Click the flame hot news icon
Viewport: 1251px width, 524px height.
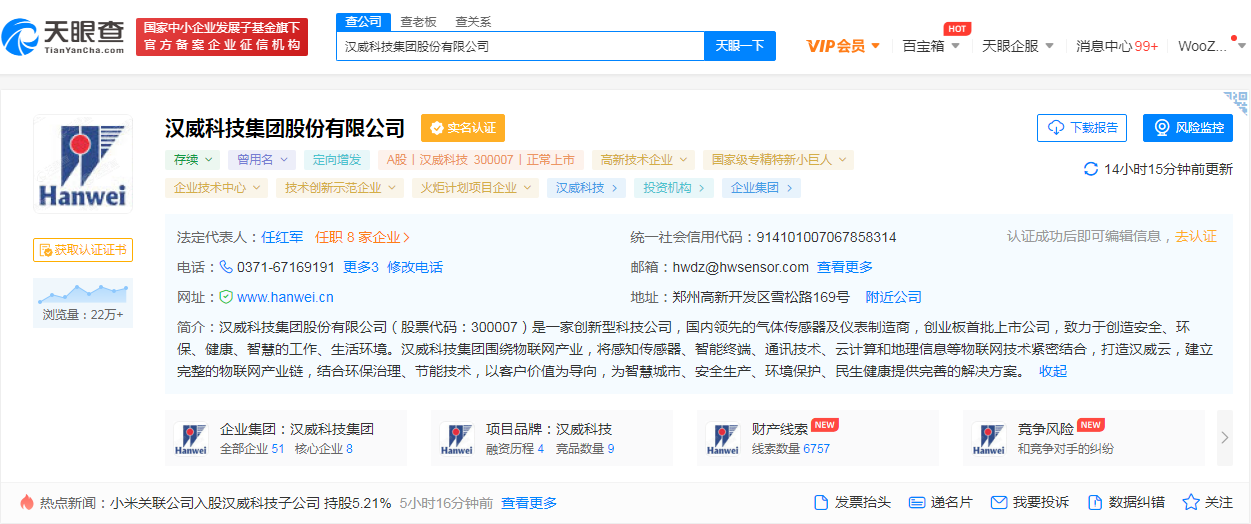click(26, 502)
